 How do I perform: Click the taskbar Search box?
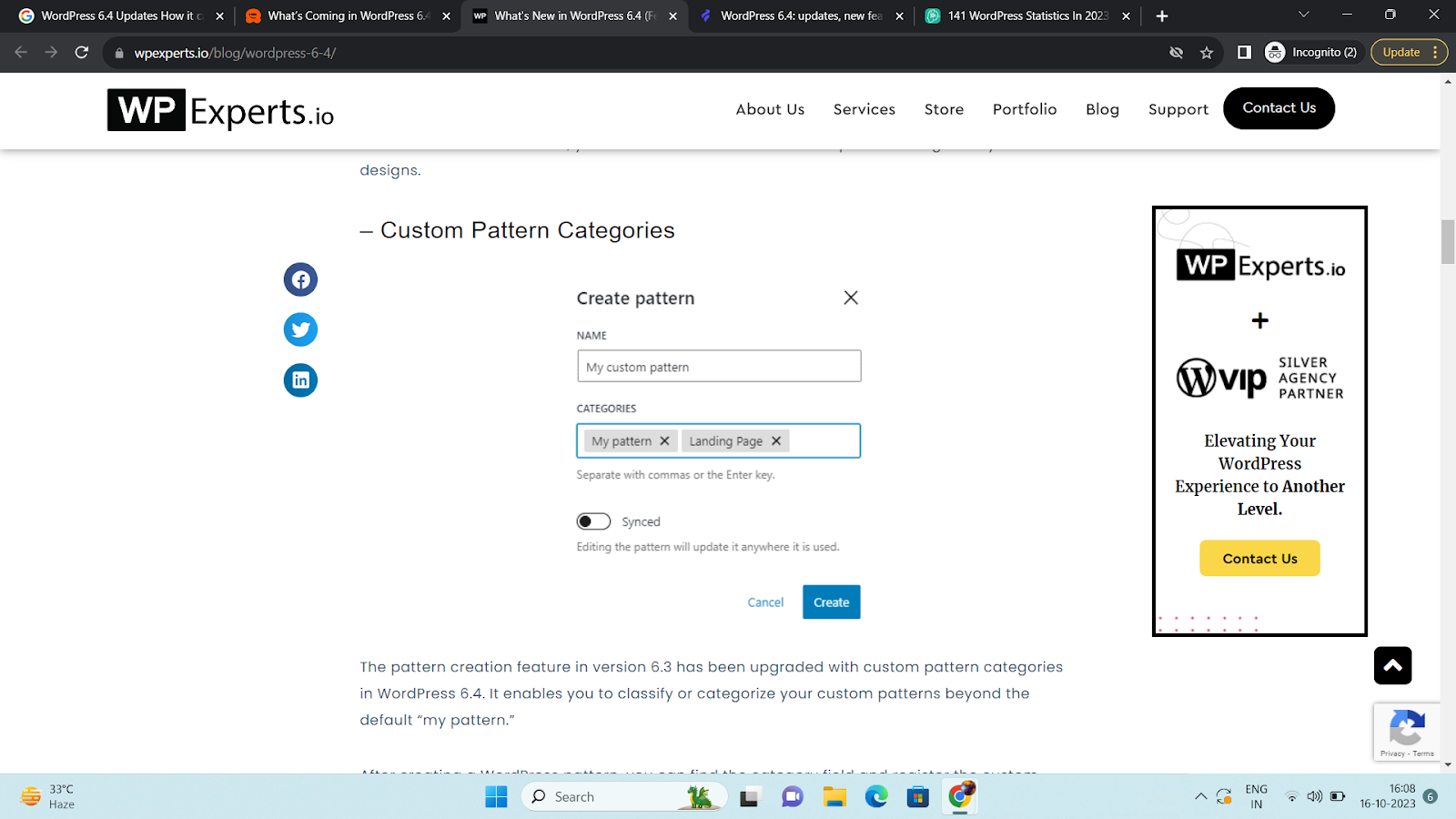point(624,797)
